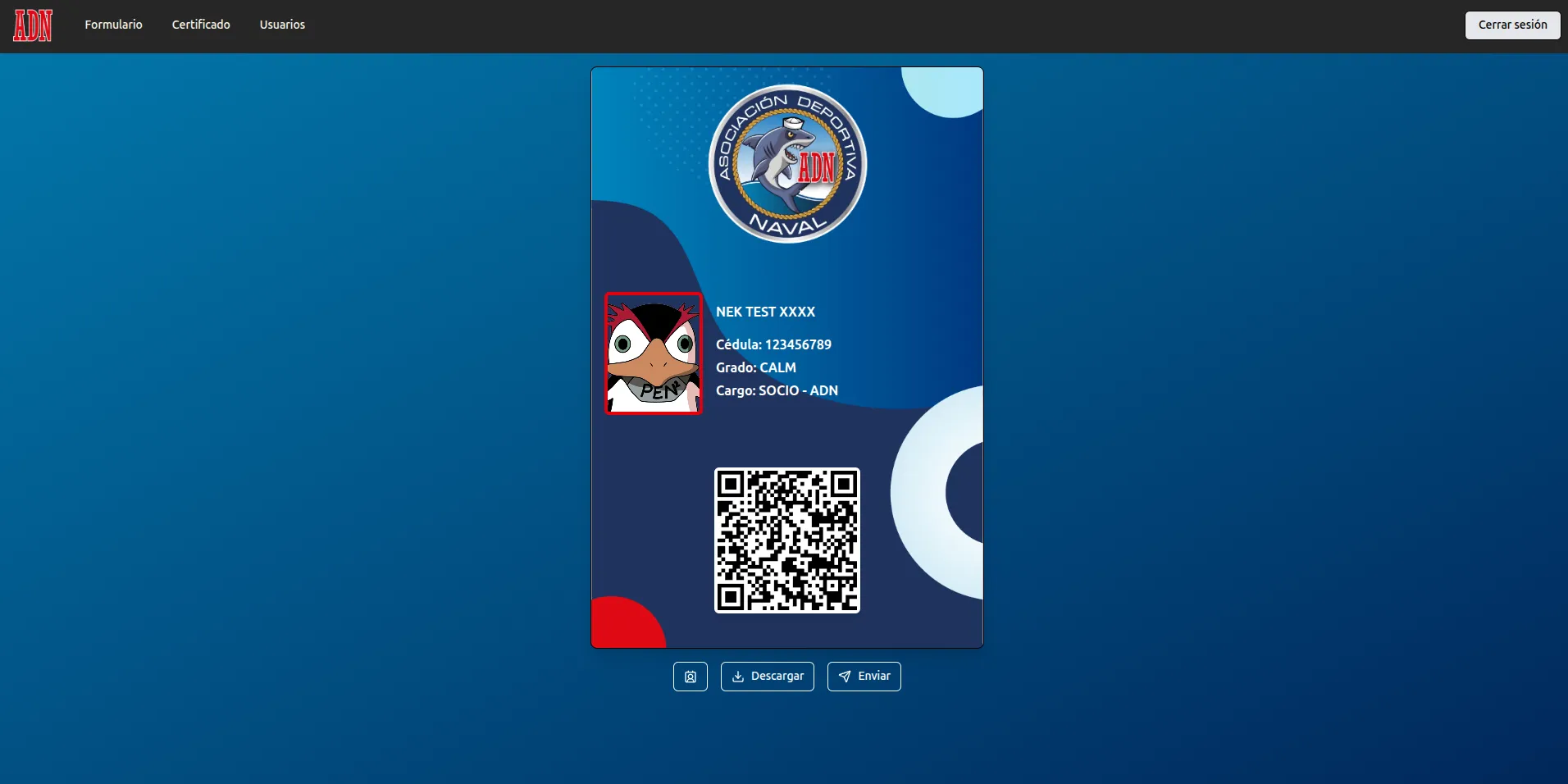Select the name text NEK TEST XXXX
1568x784 pixels.
765,312
